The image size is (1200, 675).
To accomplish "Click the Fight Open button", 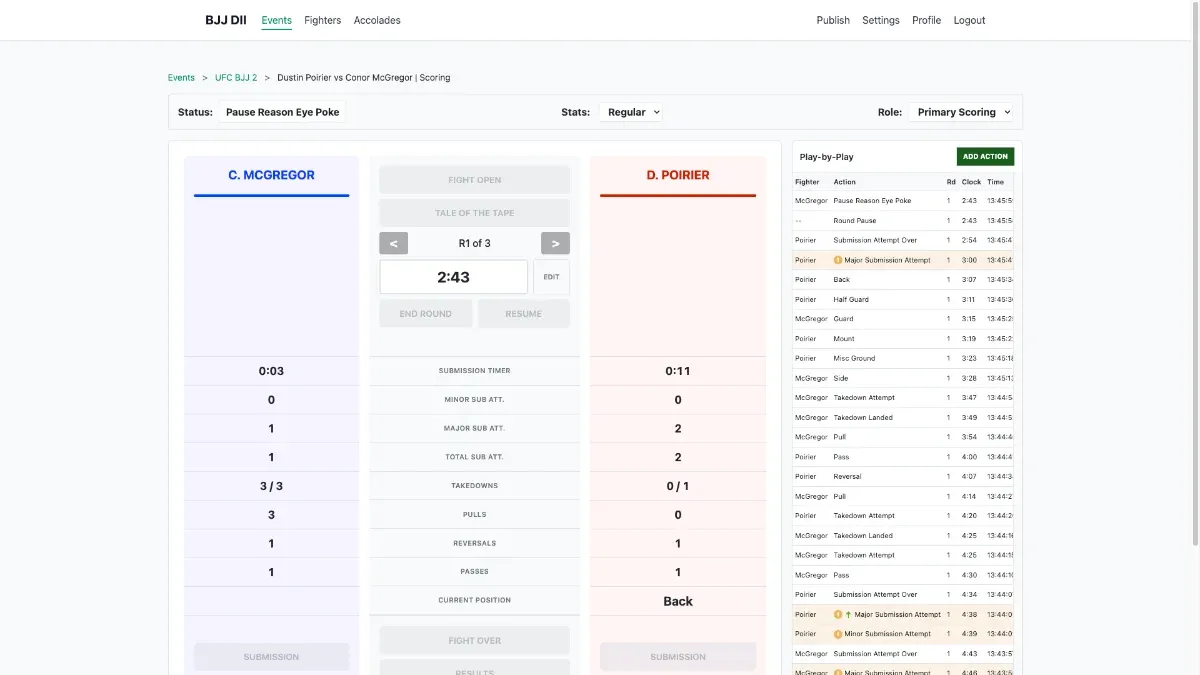I will coord(475,180).
